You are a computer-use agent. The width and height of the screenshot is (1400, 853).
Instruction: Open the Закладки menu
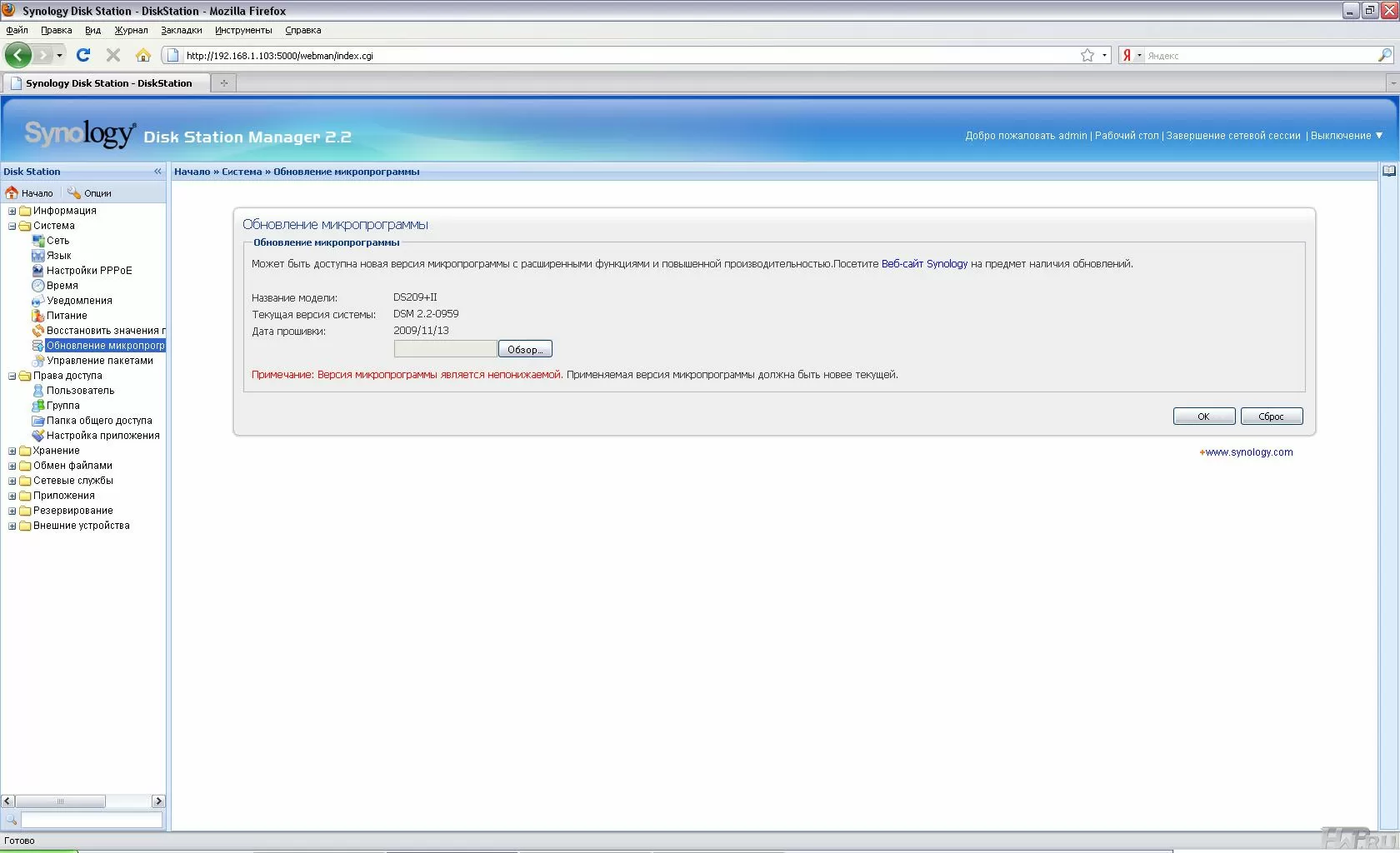[x=181, y=30]
